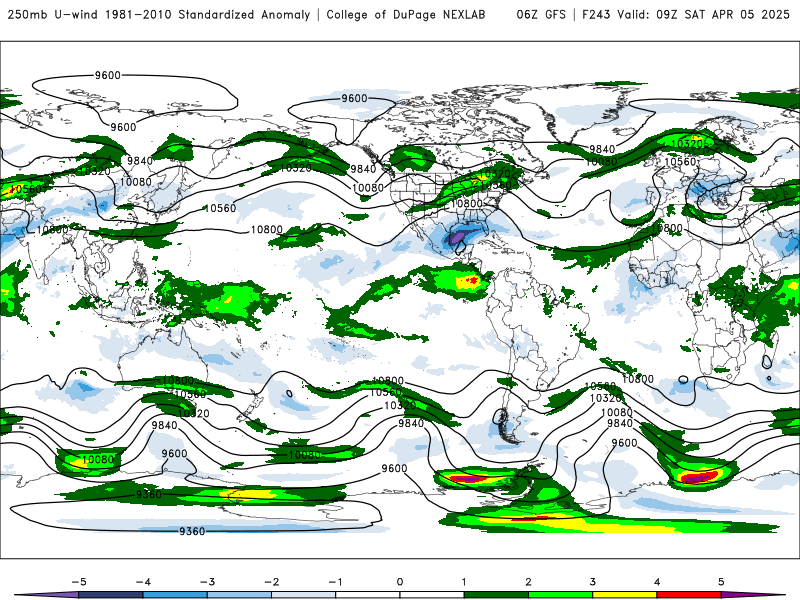Click the '3' colorbar tick label
The width and height of the screenshot is (800, 600).
tap(593, 582)
